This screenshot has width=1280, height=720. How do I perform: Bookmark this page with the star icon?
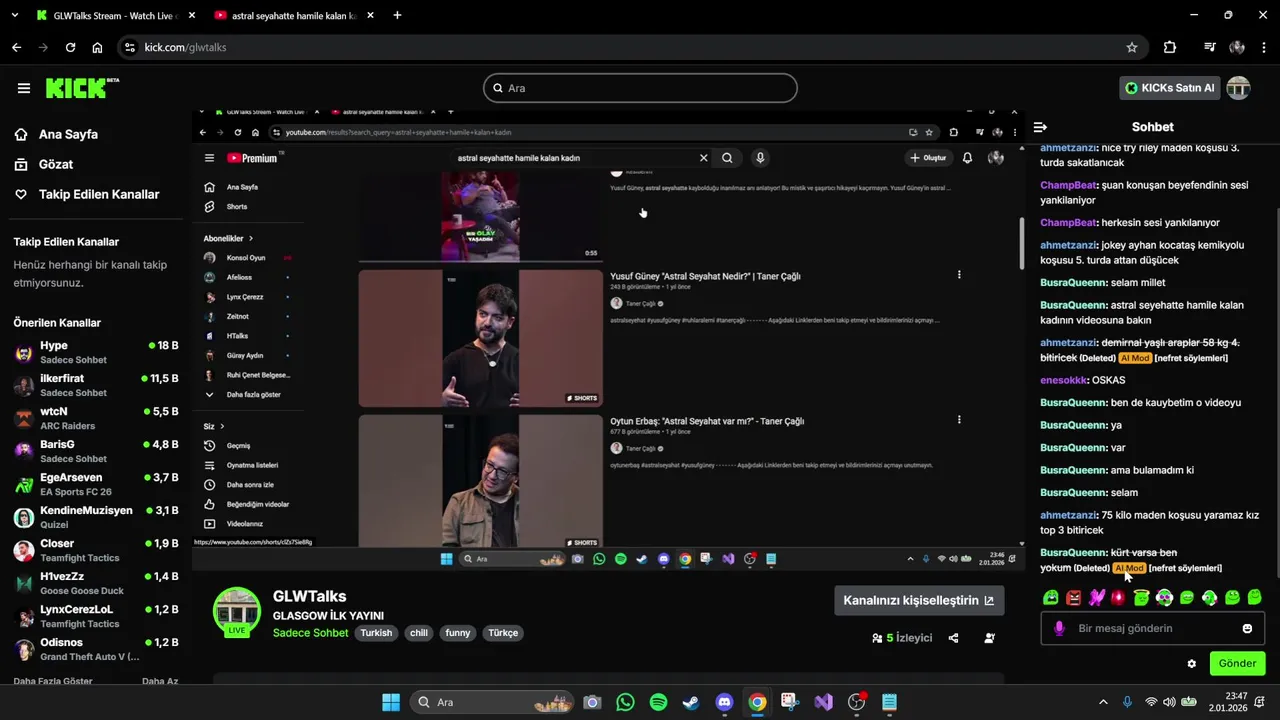click(1132, 47)
